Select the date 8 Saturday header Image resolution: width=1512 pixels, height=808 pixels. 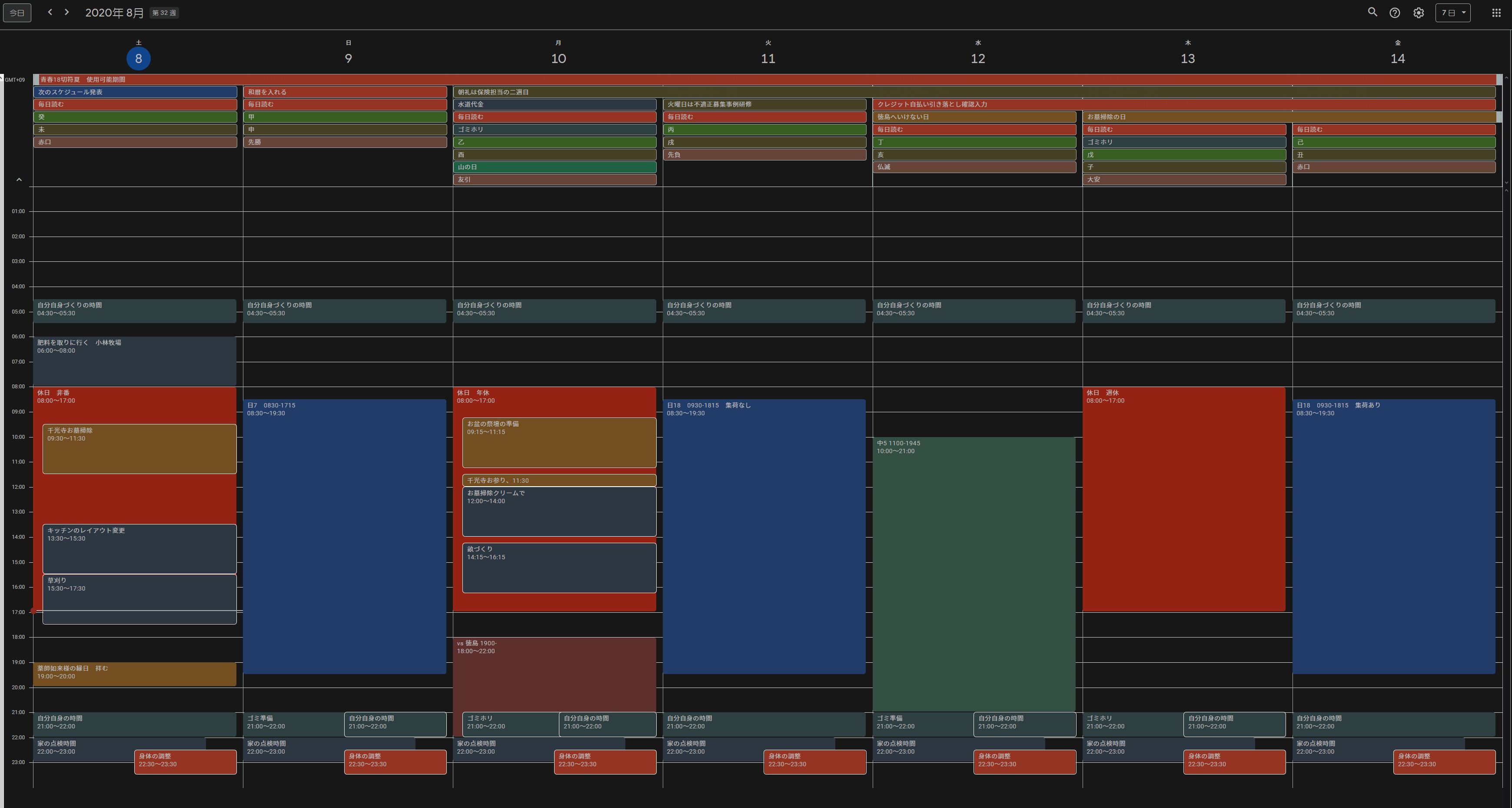point(139,58)
